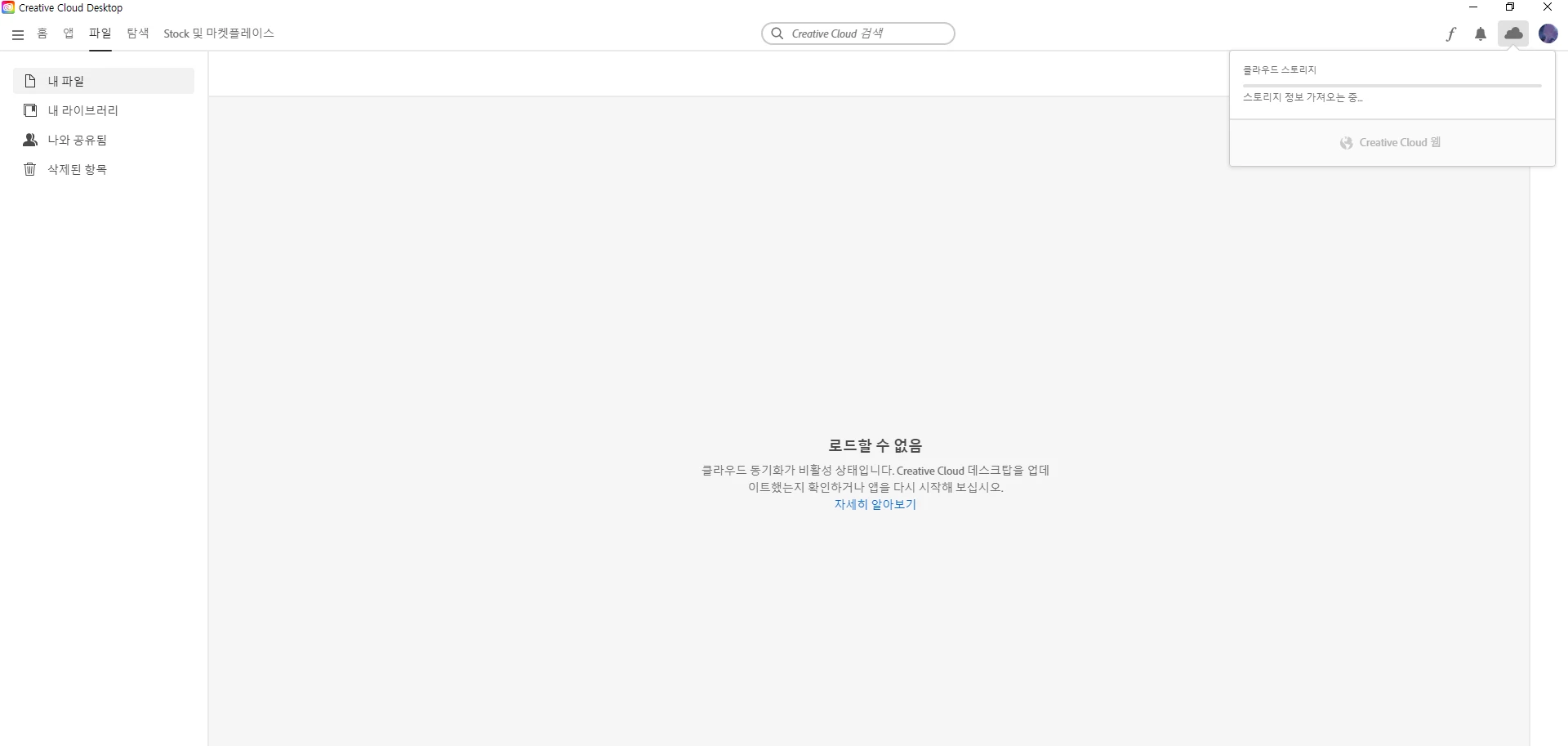
Task: Open notifications bell icon
Action: pyautogui.click(x=1481, y=34)
